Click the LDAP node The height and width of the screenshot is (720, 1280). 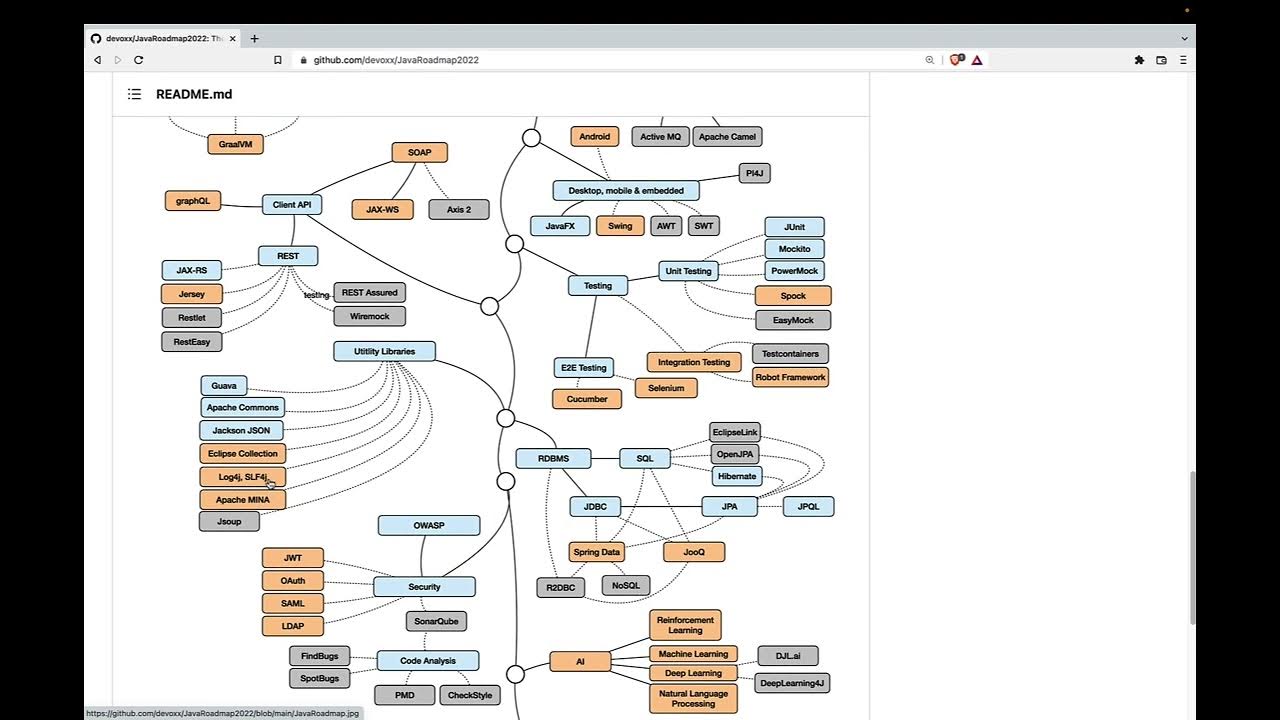click(x=293, y=626)
